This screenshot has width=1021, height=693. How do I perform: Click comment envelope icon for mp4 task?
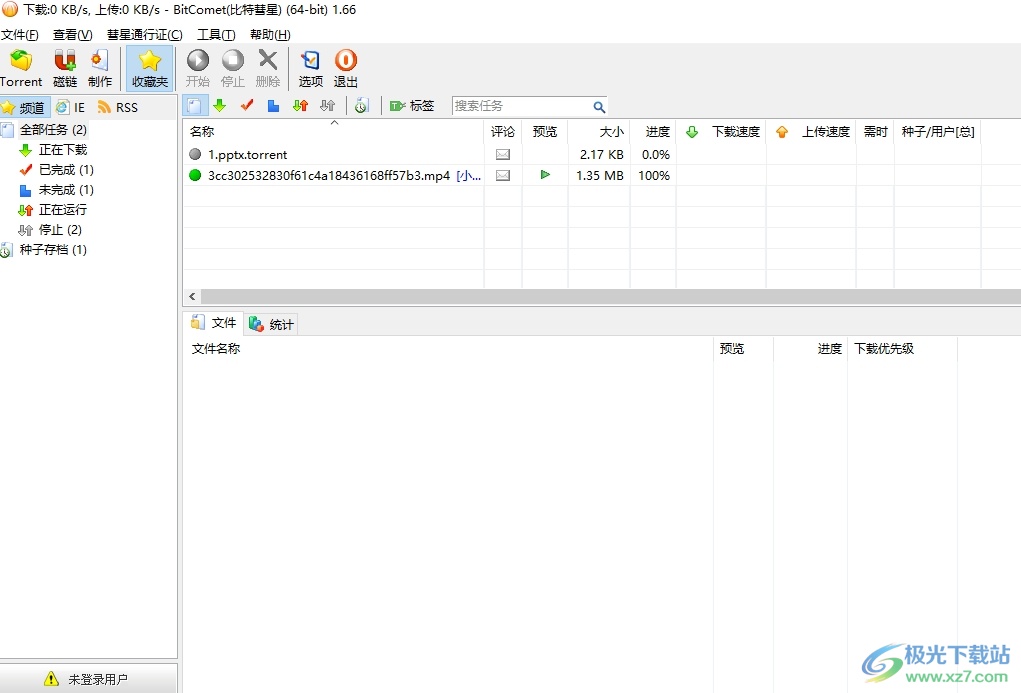[x=503, y=175]
